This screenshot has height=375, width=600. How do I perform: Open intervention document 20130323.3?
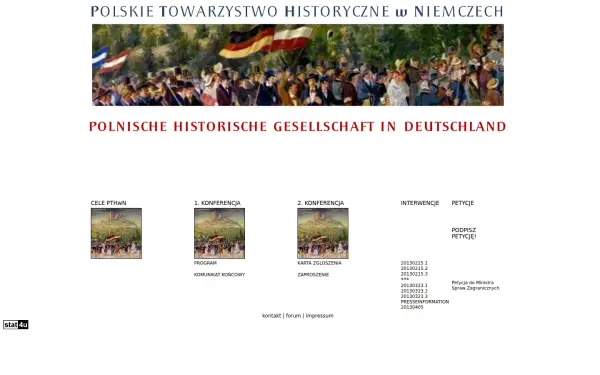[x=414, y=297]
